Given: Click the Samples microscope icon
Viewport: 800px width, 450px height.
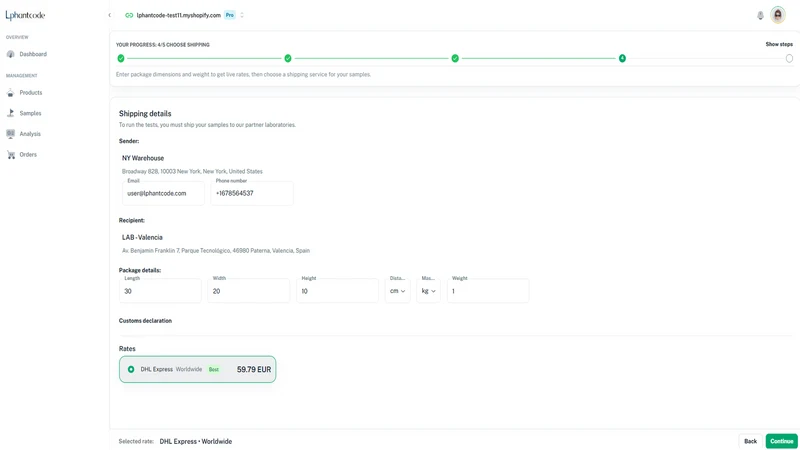Looking at the screenshot, I should (x=10, y=113).
